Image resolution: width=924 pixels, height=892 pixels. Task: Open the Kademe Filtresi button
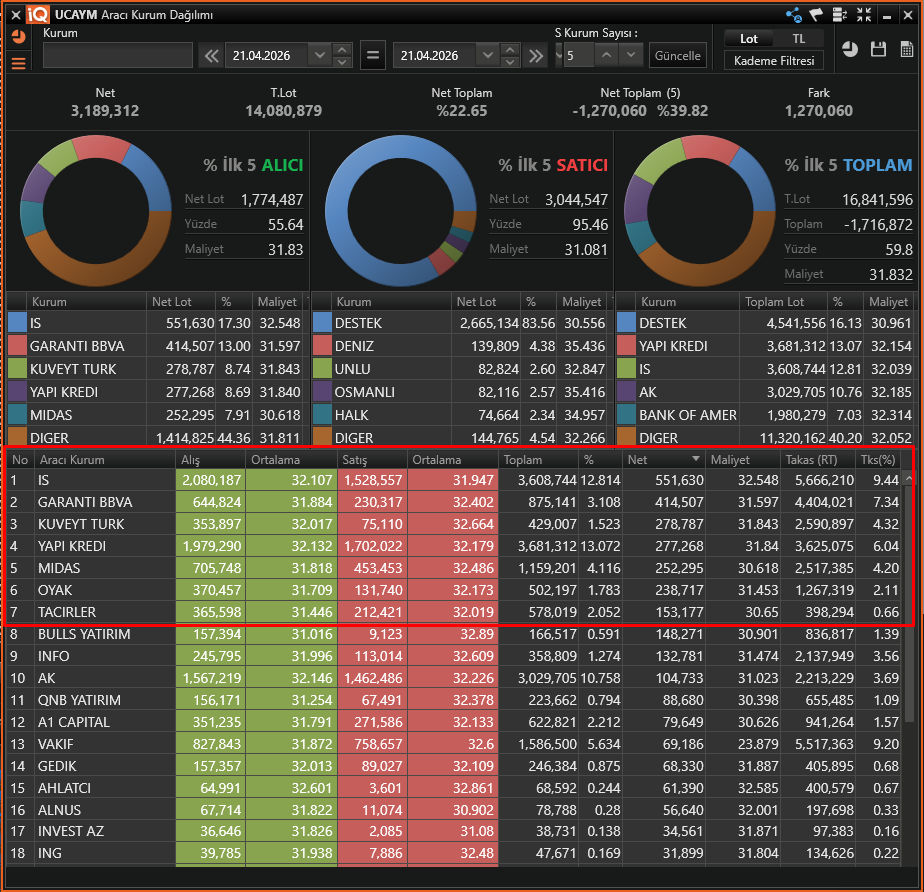point(774,61)
